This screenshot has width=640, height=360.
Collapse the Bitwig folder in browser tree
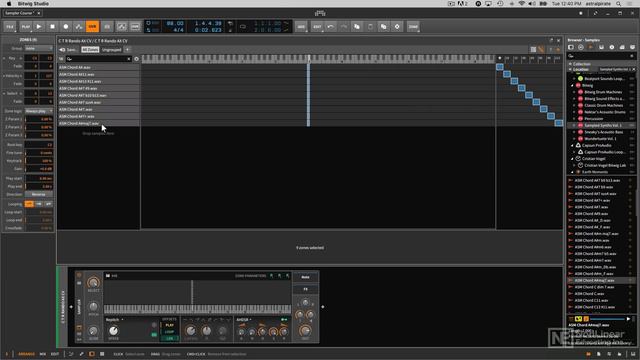pyautogui.click(x=573, y=86)
